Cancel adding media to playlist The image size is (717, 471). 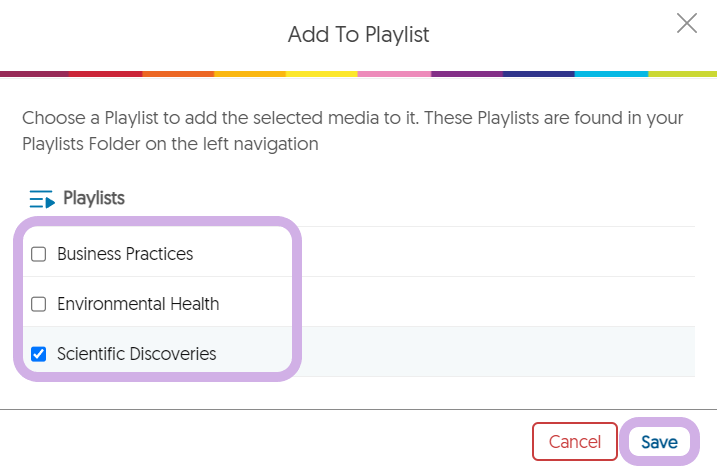pyautogui.click(x=574, y=442)
